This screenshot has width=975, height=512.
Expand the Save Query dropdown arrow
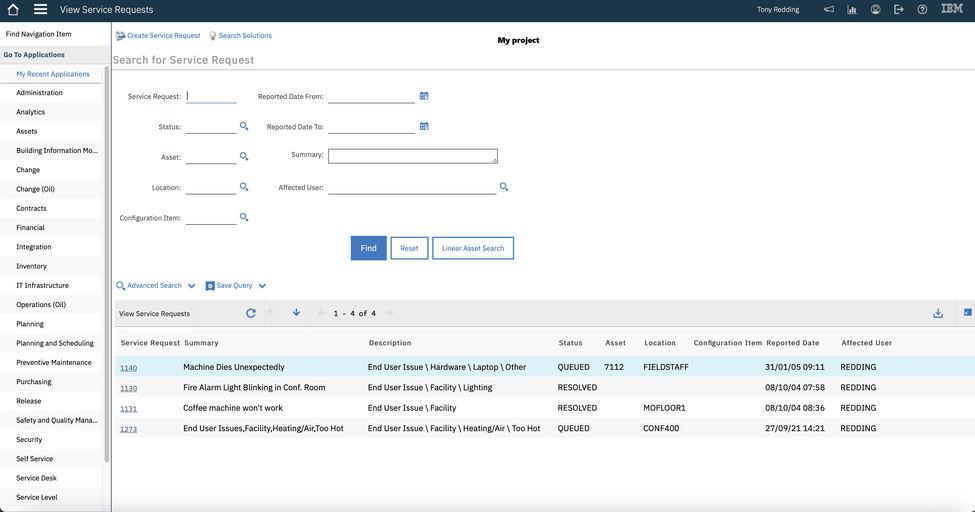click(262, 286)
